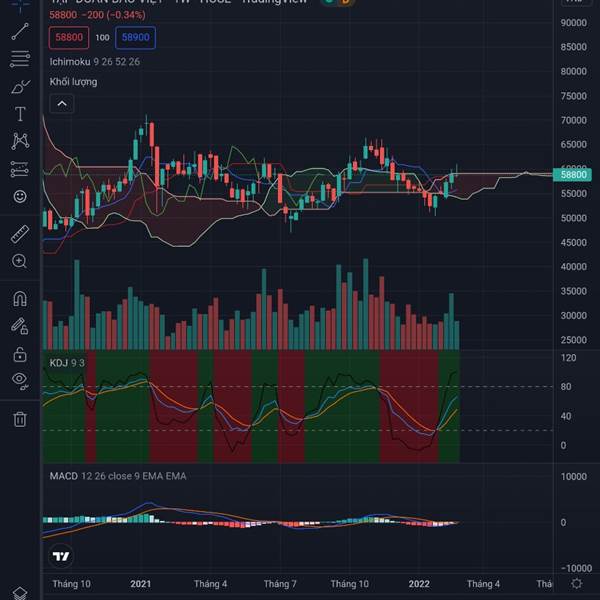Viewport: 600px width, 600px height.
Task: Select the Khối lượng volume indicator label
Action: point(73,82)
